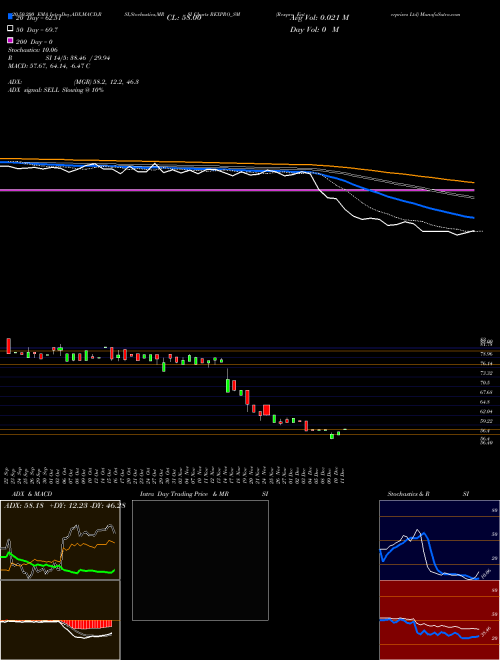Click the white 50 Day legend swatch
500x660 pixels.
(x=10, y=29)
